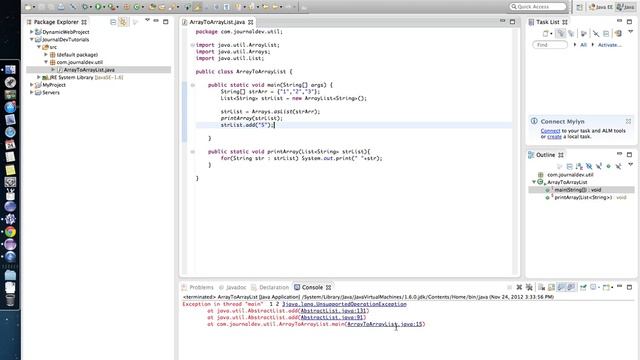Viewport: 640px width, 360px height.
Task: Collapse the JournalDevTutorials project node
Action: coord(31,39)
